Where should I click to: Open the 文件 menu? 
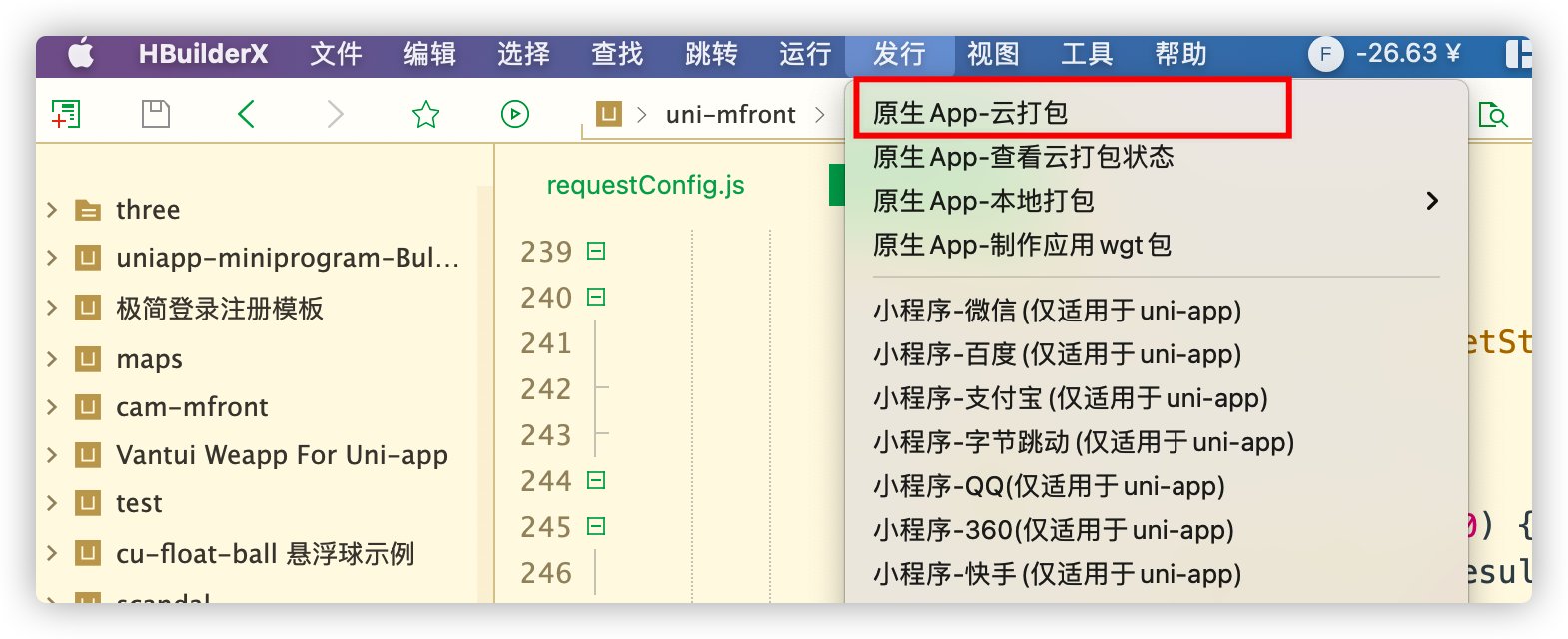coord(336,54)
